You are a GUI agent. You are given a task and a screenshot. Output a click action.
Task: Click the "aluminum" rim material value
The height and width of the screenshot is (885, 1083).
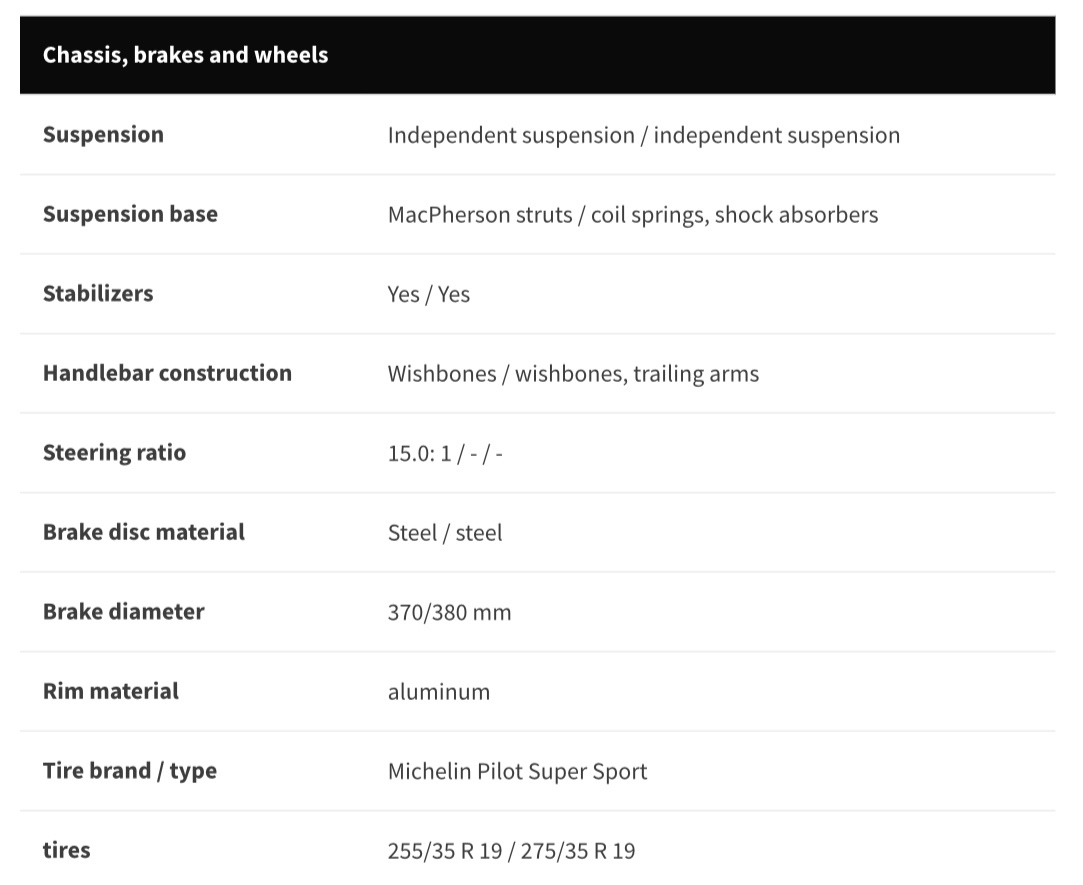click(439, 692)
